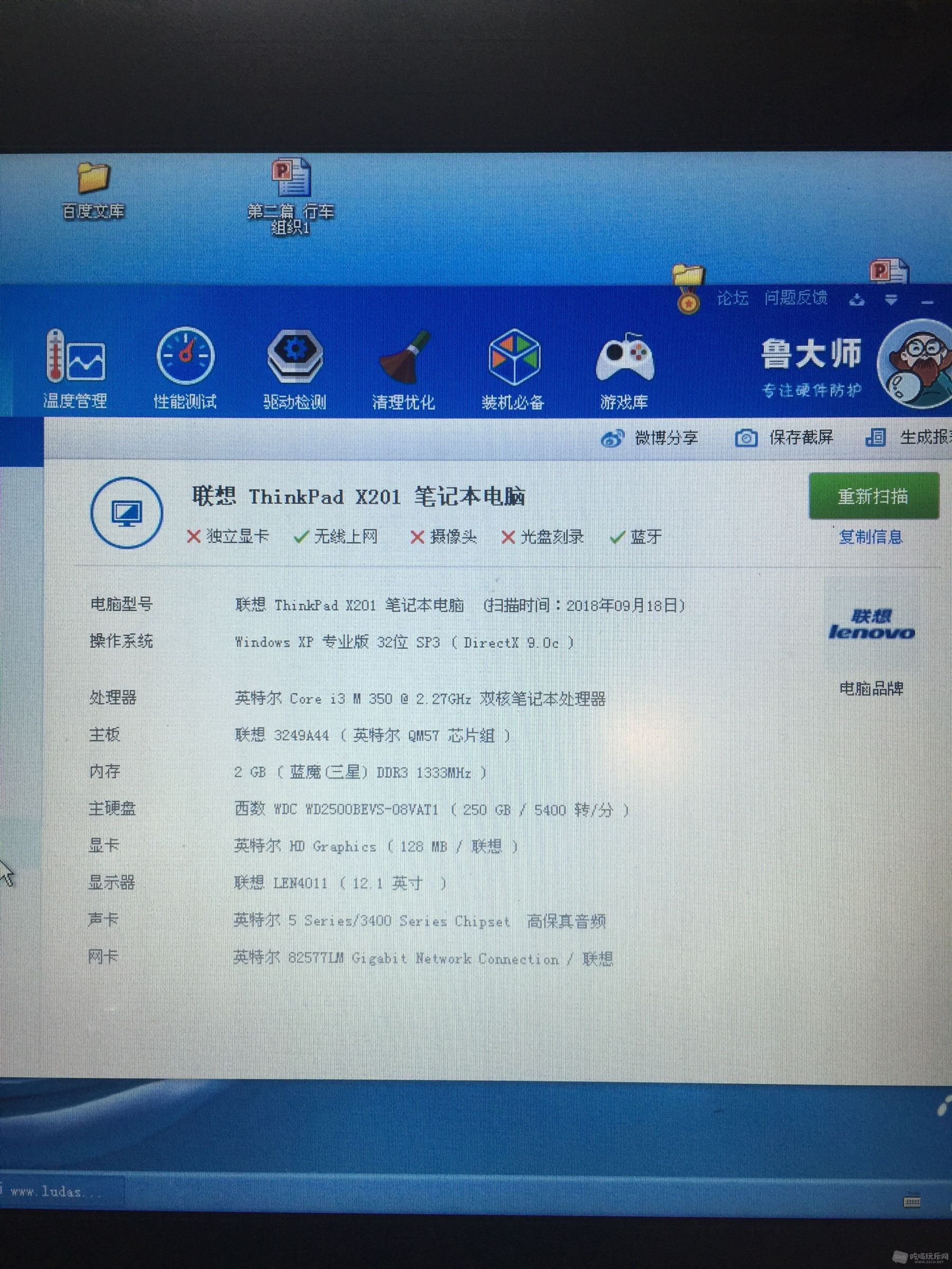Click the 蓝牙 status indicator
The image size is (952, 1269).
coord(636,537)
